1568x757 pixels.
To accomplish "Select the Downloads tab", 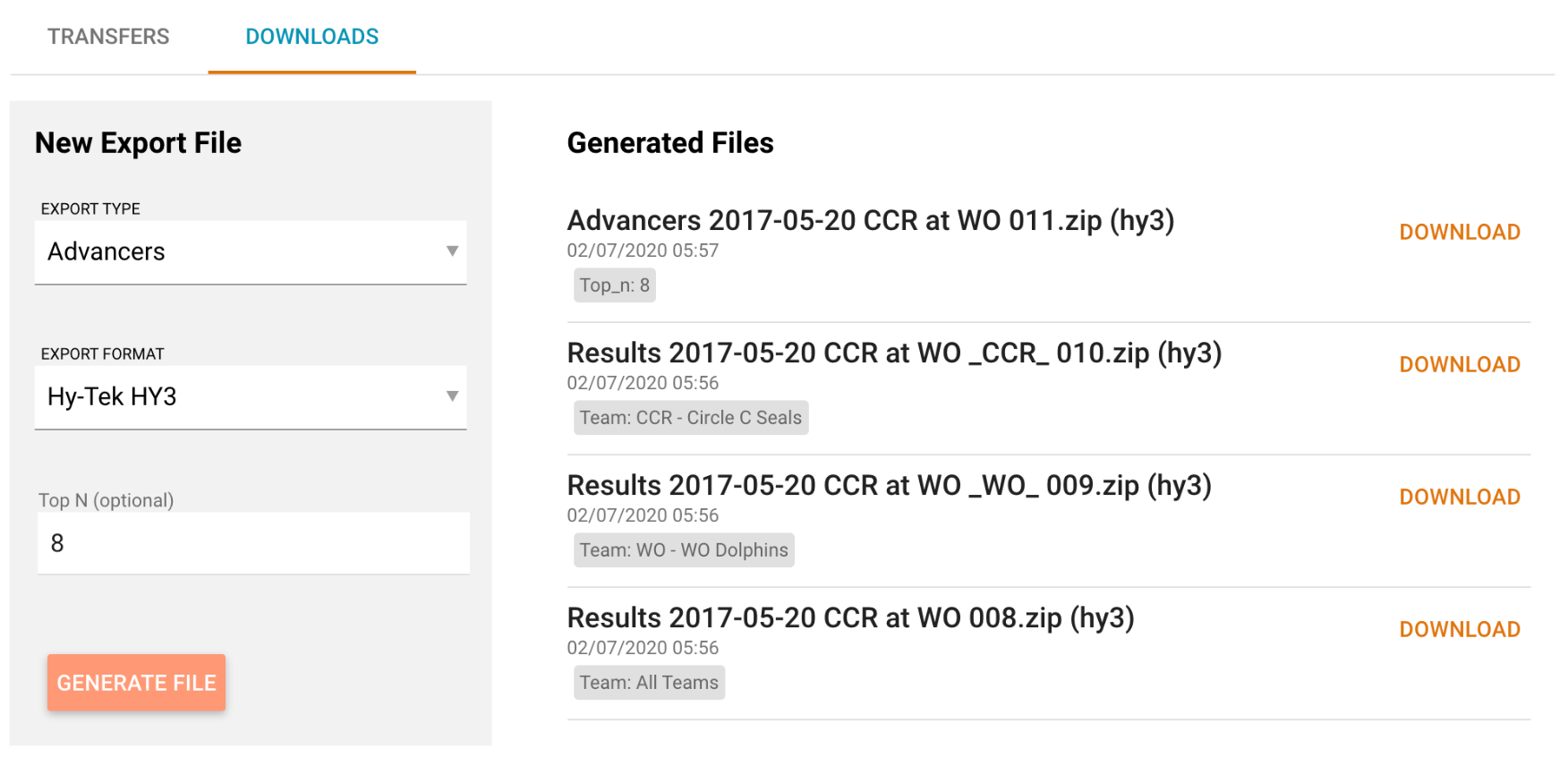I will tap(311, 37).
